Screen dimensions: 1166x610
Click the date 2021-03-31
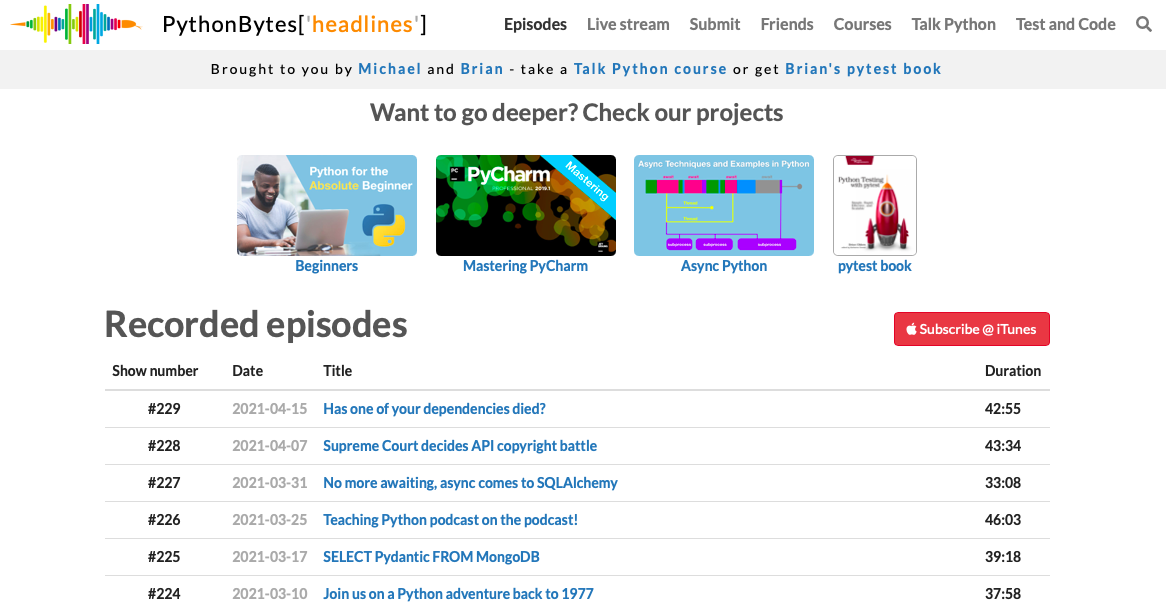click(x=269, y=483)
